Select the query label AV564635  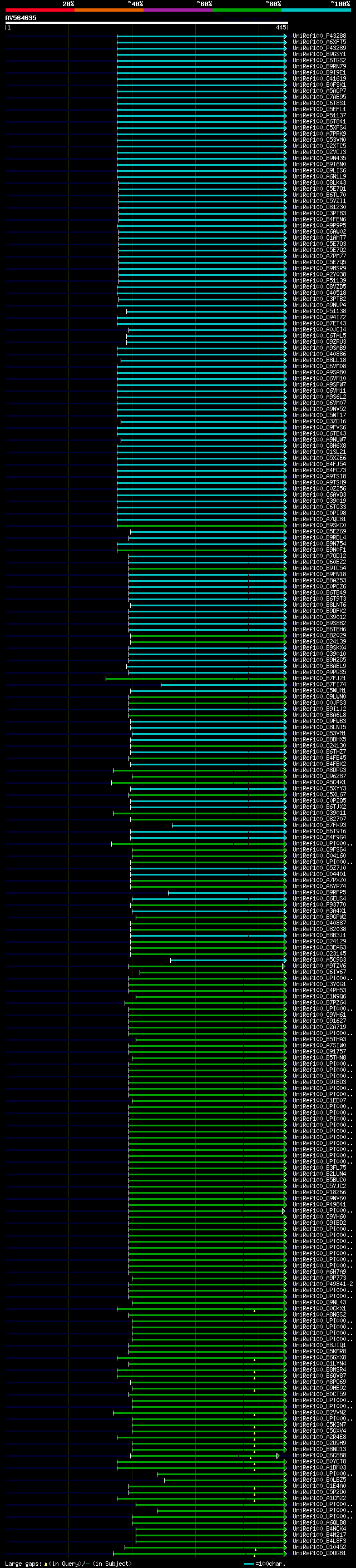tap(21, 18)
